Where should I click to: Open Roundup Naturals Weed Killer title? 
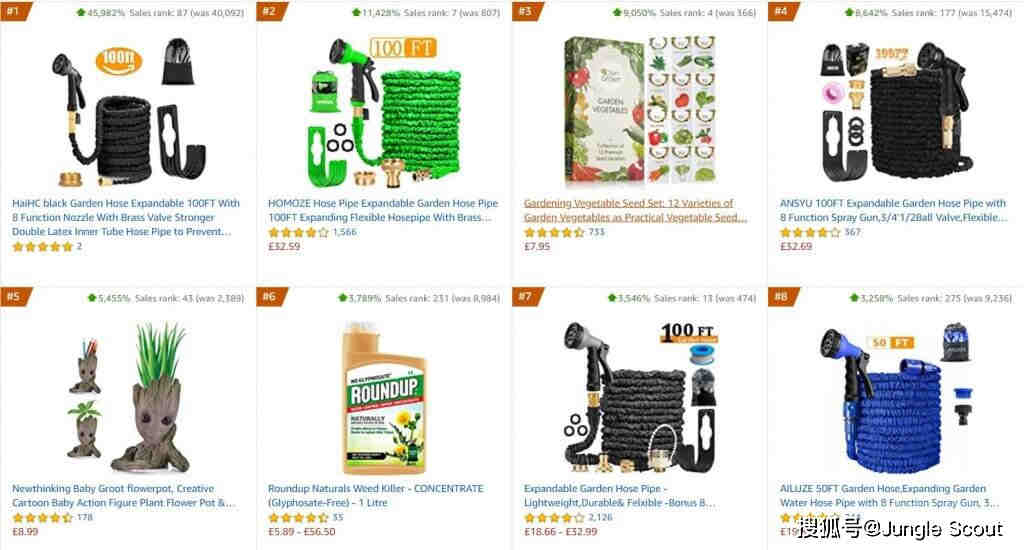(376, 496)
